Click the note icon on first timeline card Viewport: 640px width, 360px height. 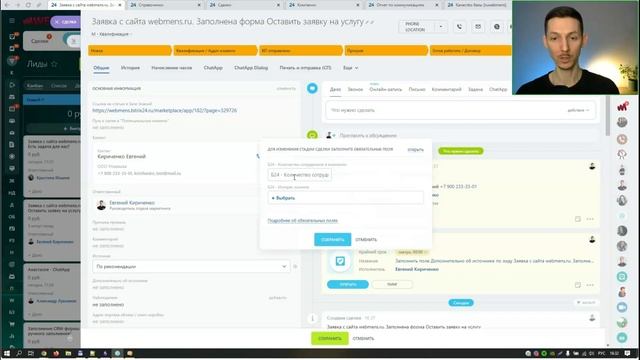pyautogui.click(x=578, y=219)
